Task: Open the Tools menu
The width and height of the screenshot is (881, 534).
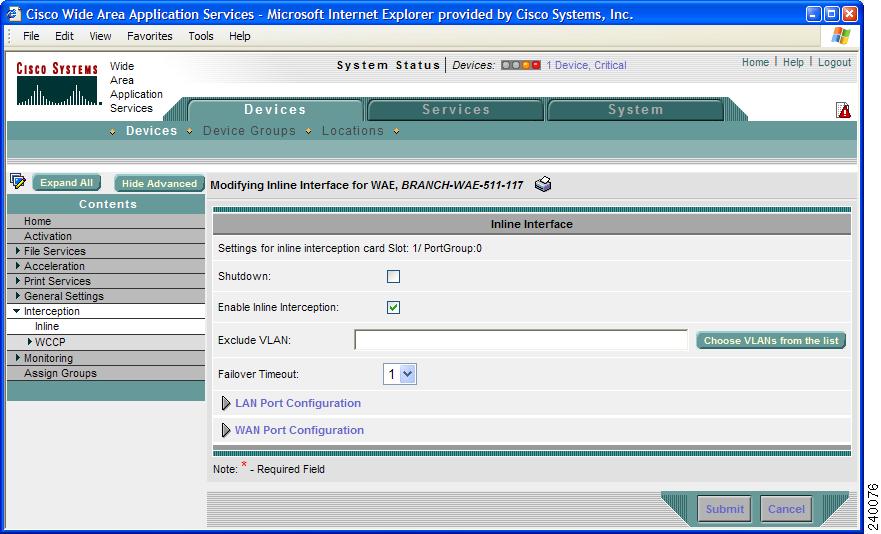Action: [x=201, y=36]
